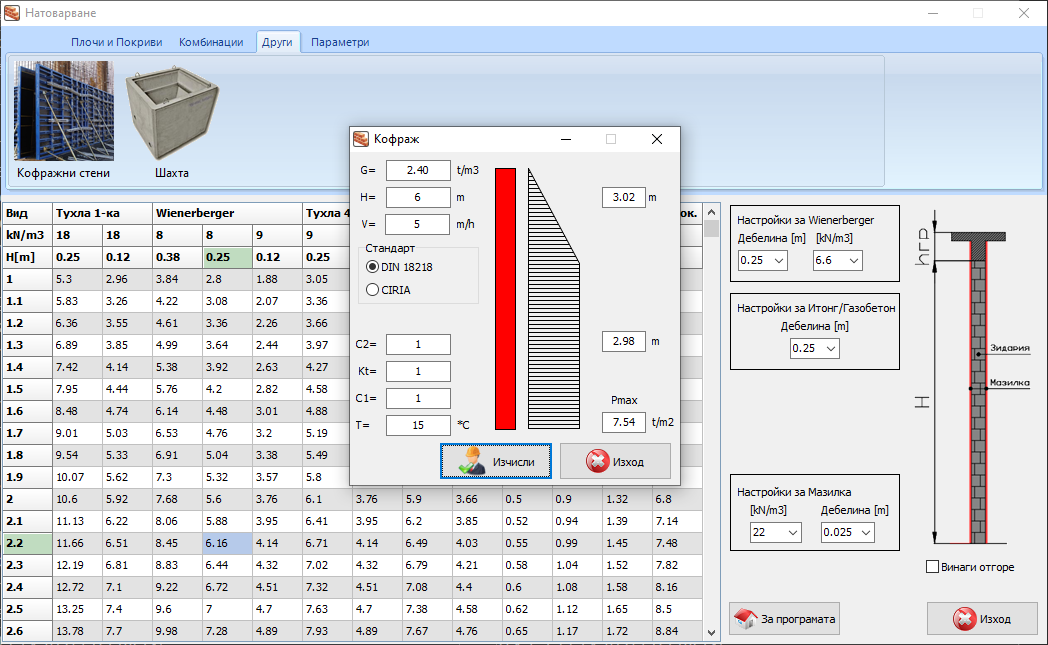Click the Натоварване app icon in title bar
1048x645 pixels.
(x=12, y=13)
